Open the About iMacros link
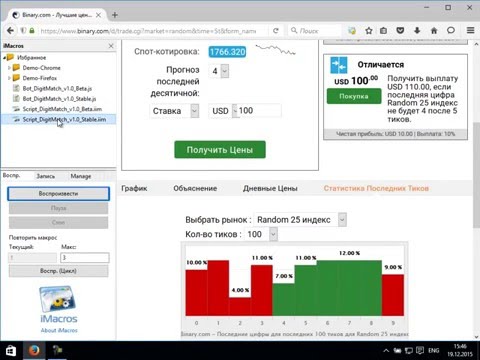 (59, 330)
